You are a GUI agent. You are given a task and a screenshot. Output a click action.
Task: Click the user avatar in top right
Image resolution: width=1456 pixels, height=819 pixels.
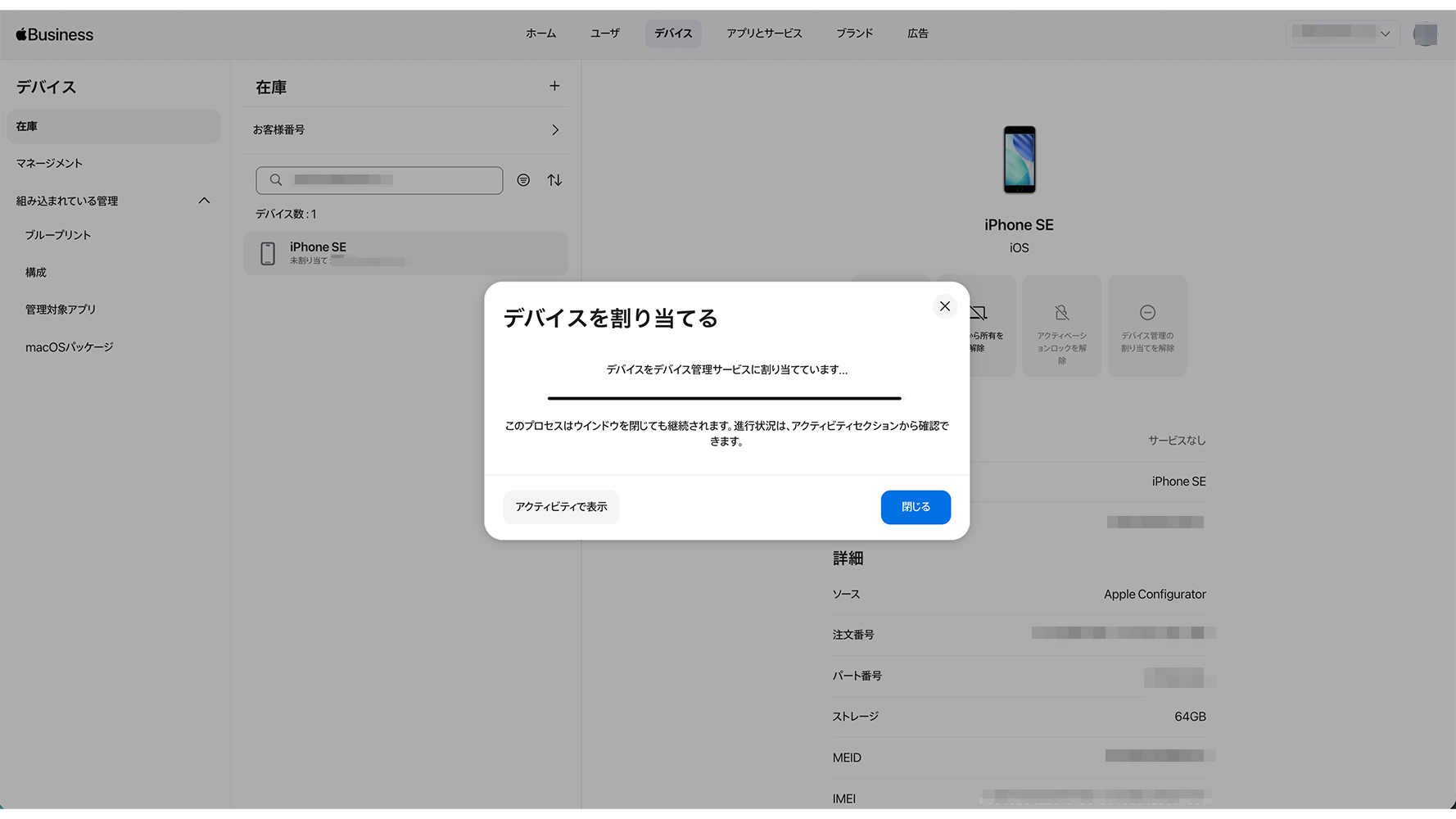1425,34
